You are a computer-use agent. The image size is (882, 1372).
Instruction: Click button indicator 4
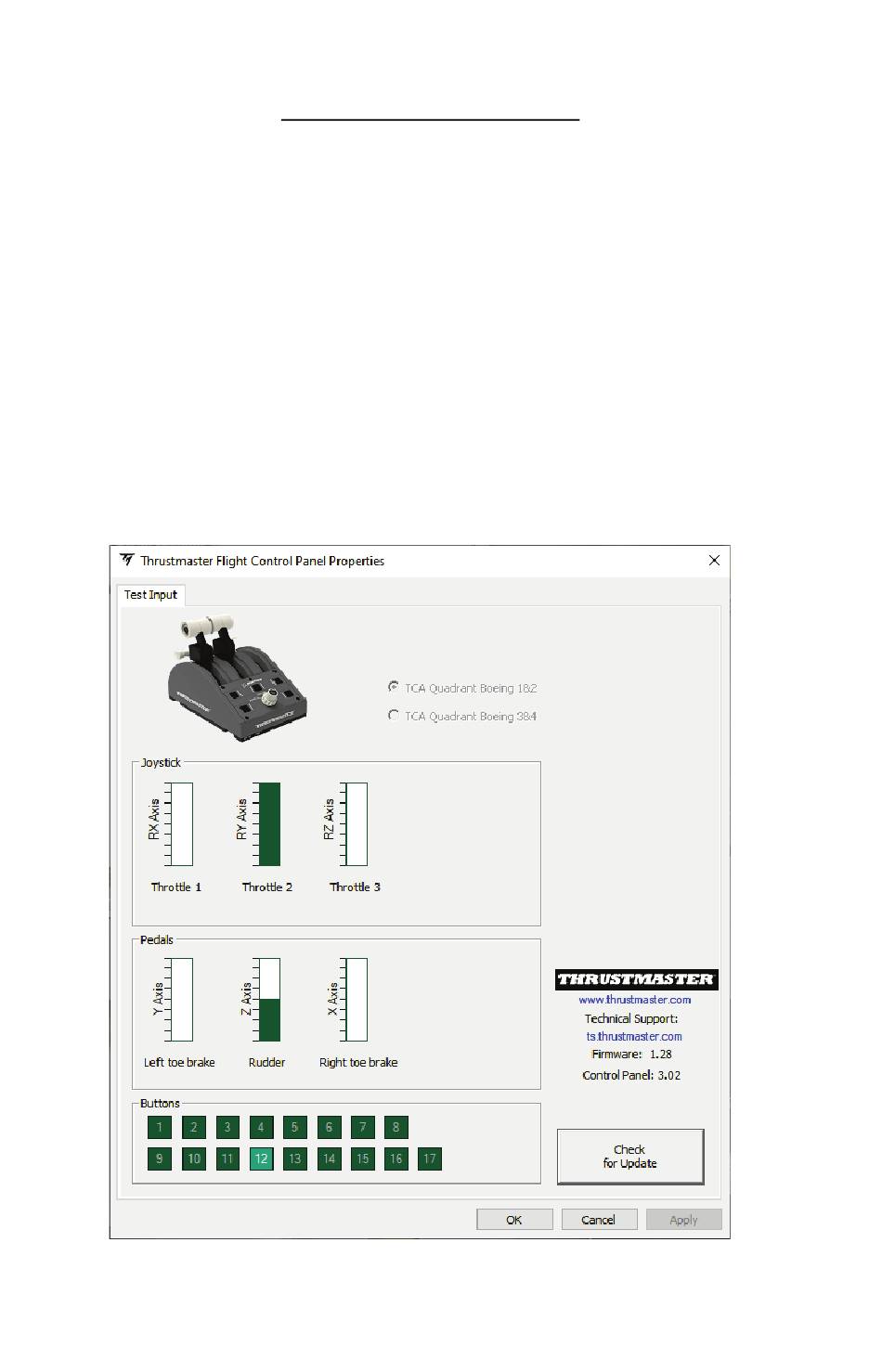coord(261,1127)
